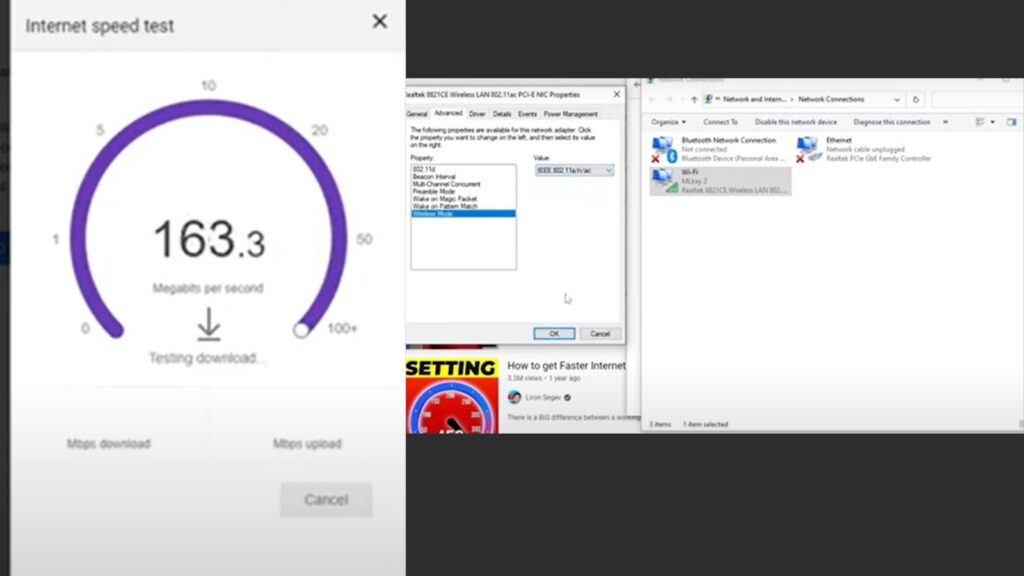Expand the Organize menu

point(669,122)
